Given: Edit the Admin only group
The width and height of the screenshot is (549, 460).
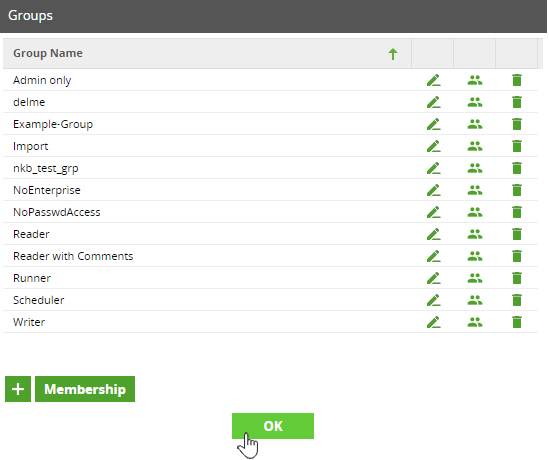Looking at the screenshot, I should 433,80.
